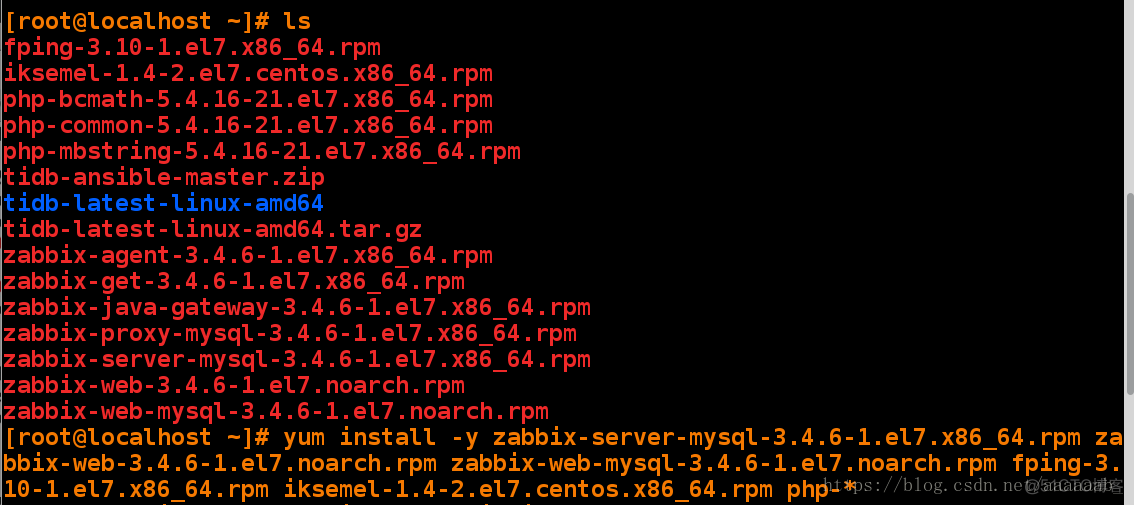Screen dimensions: 1134x505
Task: Select the iksemel-1.4-2.el7.centos.x86_64.rpm entry
Action: [248, 74]
